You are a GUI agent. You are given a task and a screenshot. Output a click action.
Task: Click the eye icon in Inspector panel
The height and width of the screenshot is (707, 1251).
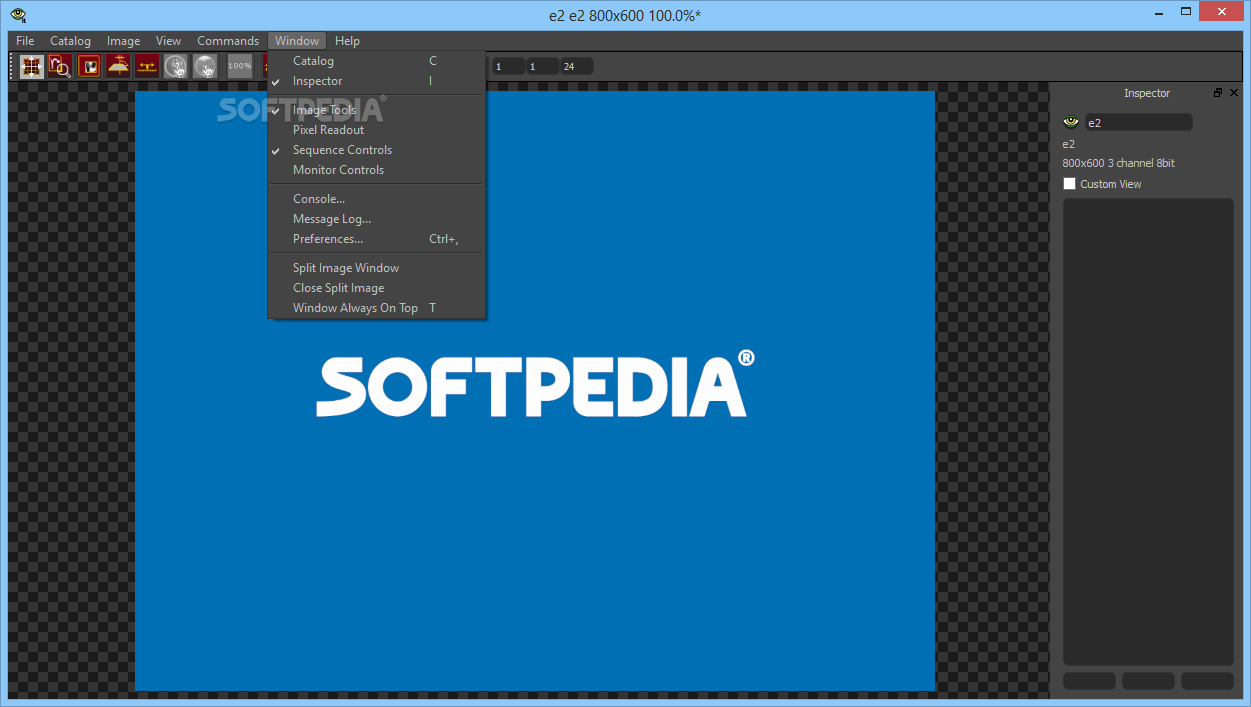(x=1071, y=122)
